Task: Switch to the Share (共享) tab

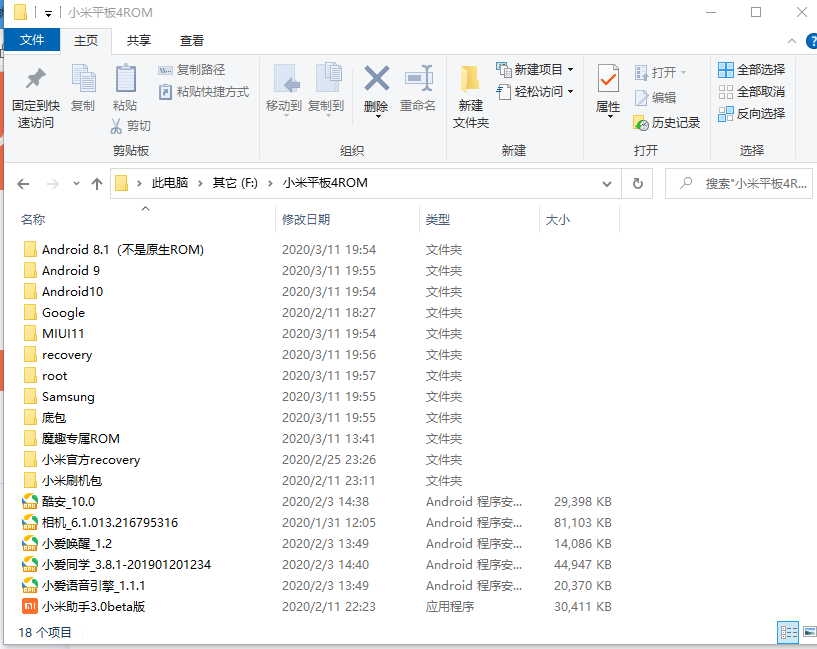Action: (x=139, y=41)
